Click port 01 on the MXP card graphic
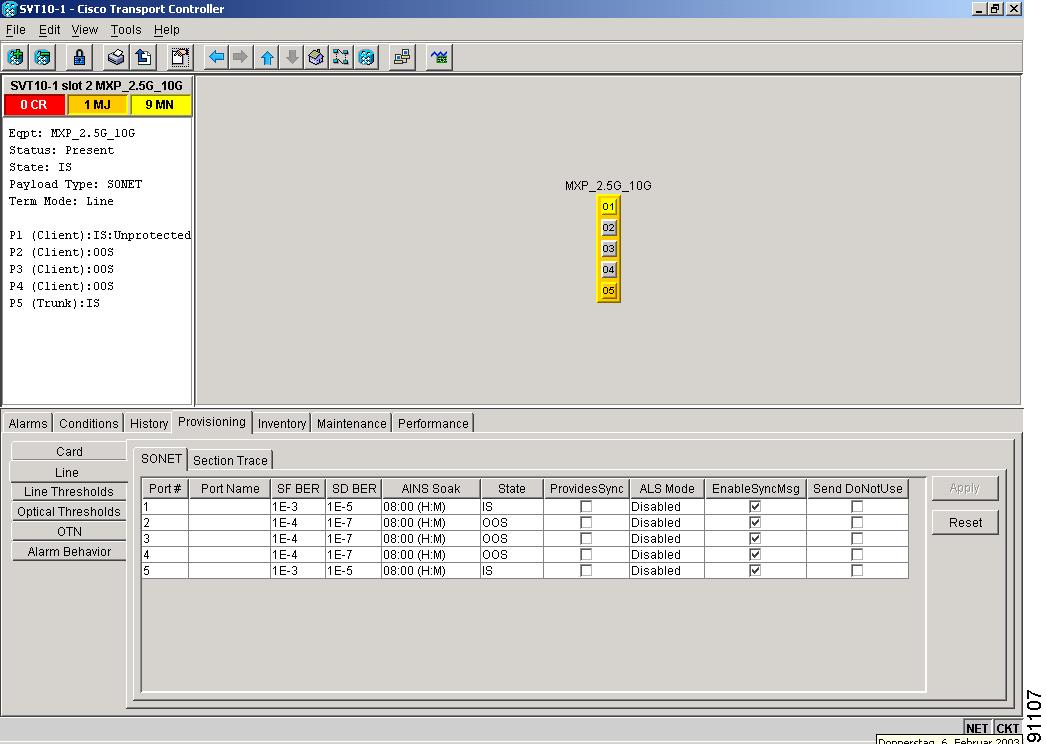The width and height of the screenshot is (1046, 744). click(608, 207)
